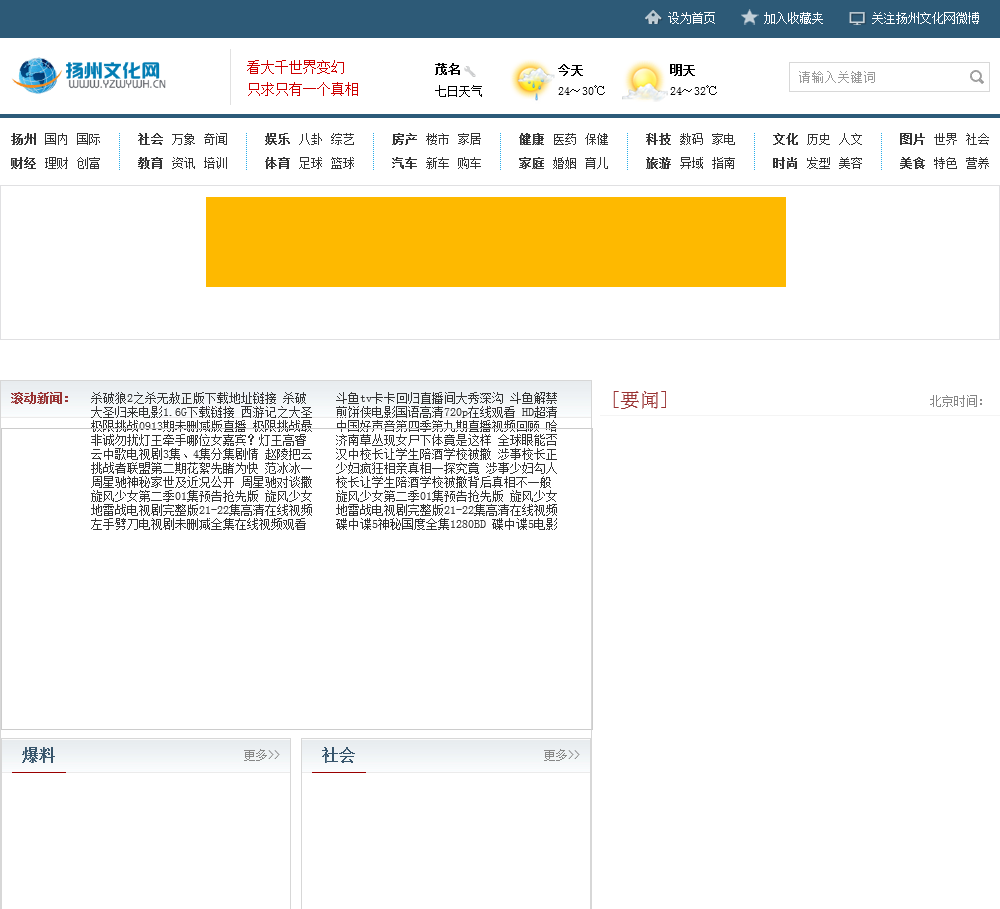Open the 房产 nav category
Viewport: 1000px width, 909px height.
coord(404,139)
